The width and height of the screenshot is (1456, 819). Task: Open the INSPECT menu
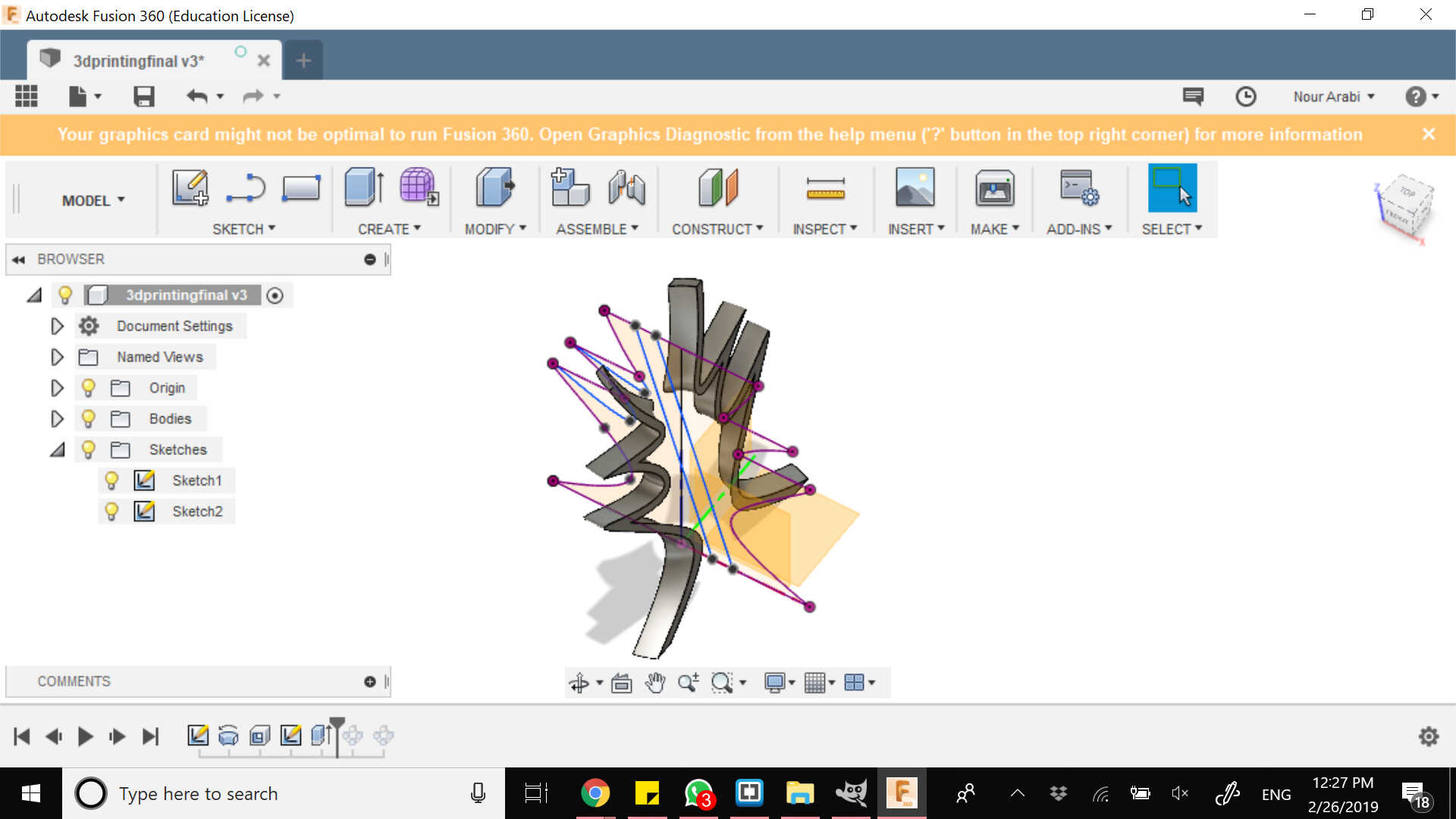tap(824, 229)
